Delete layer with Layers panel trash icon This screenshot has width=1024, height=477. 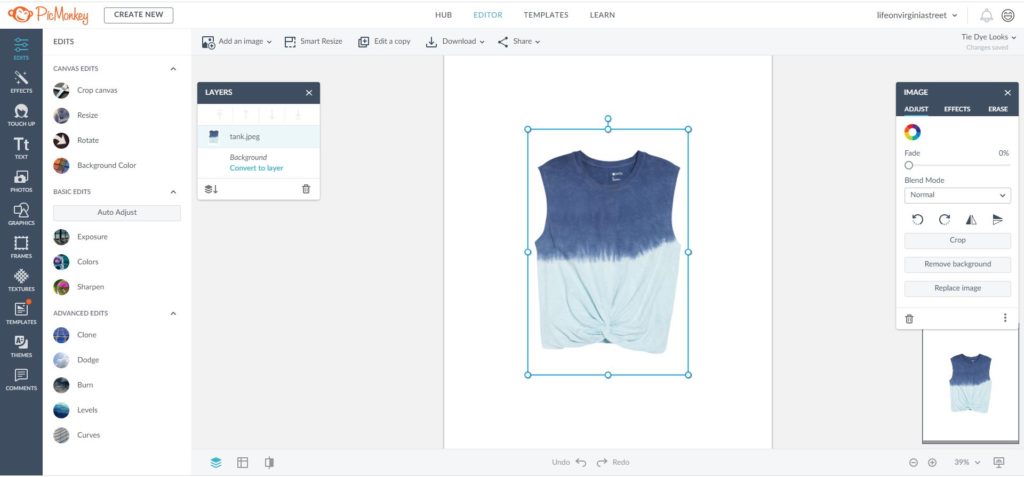click(306, 188)
